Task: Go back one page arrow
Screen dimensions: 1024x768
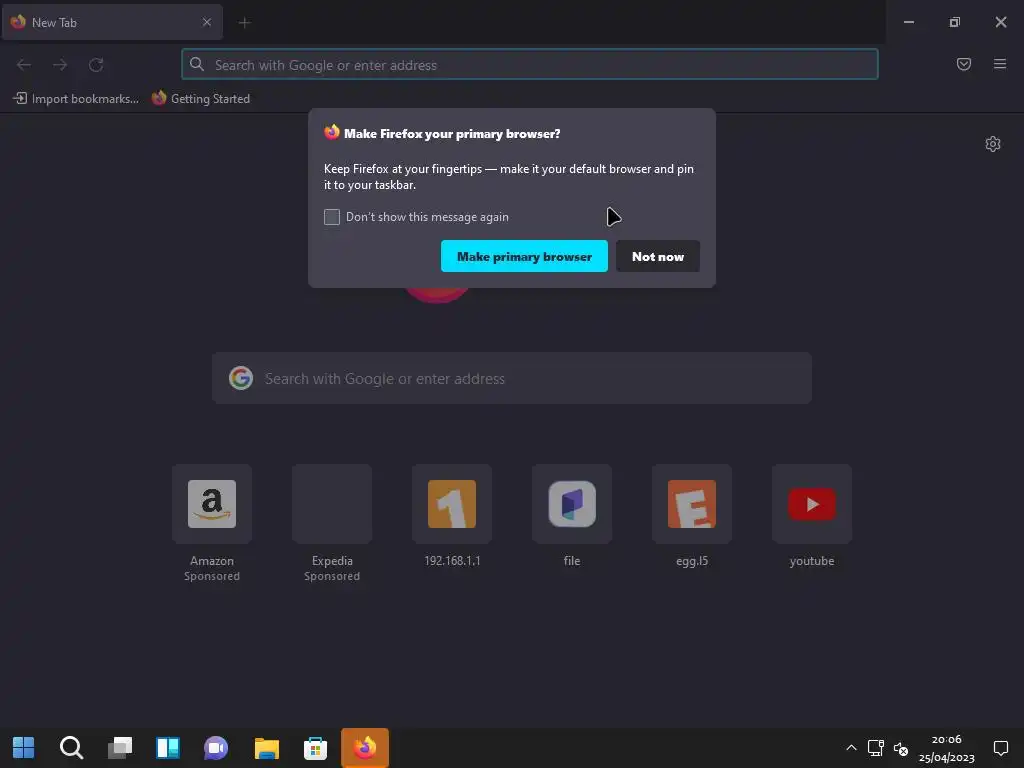Action: (x=24, y=65)
